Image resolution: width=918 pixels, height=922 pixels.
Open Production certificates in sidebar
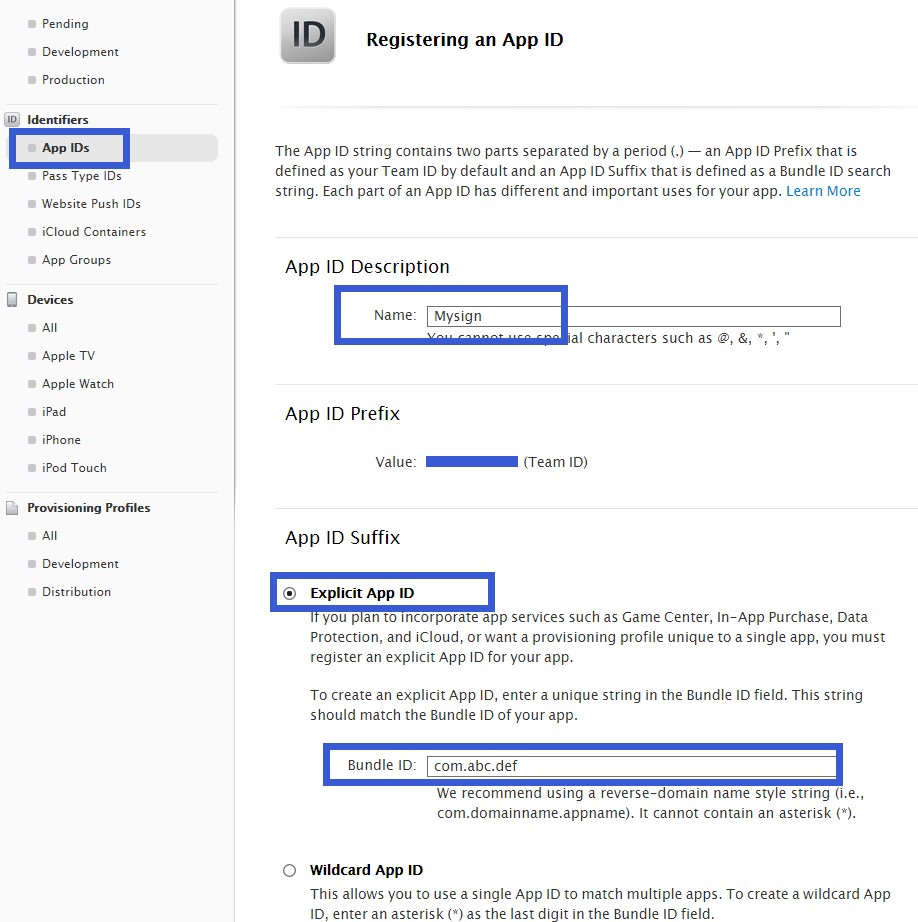tap(73, 80)
